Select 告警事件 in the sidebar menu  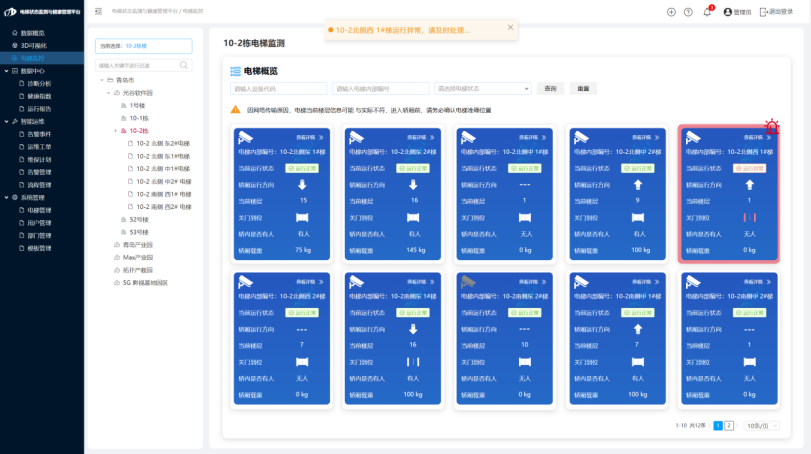point(38,134)
